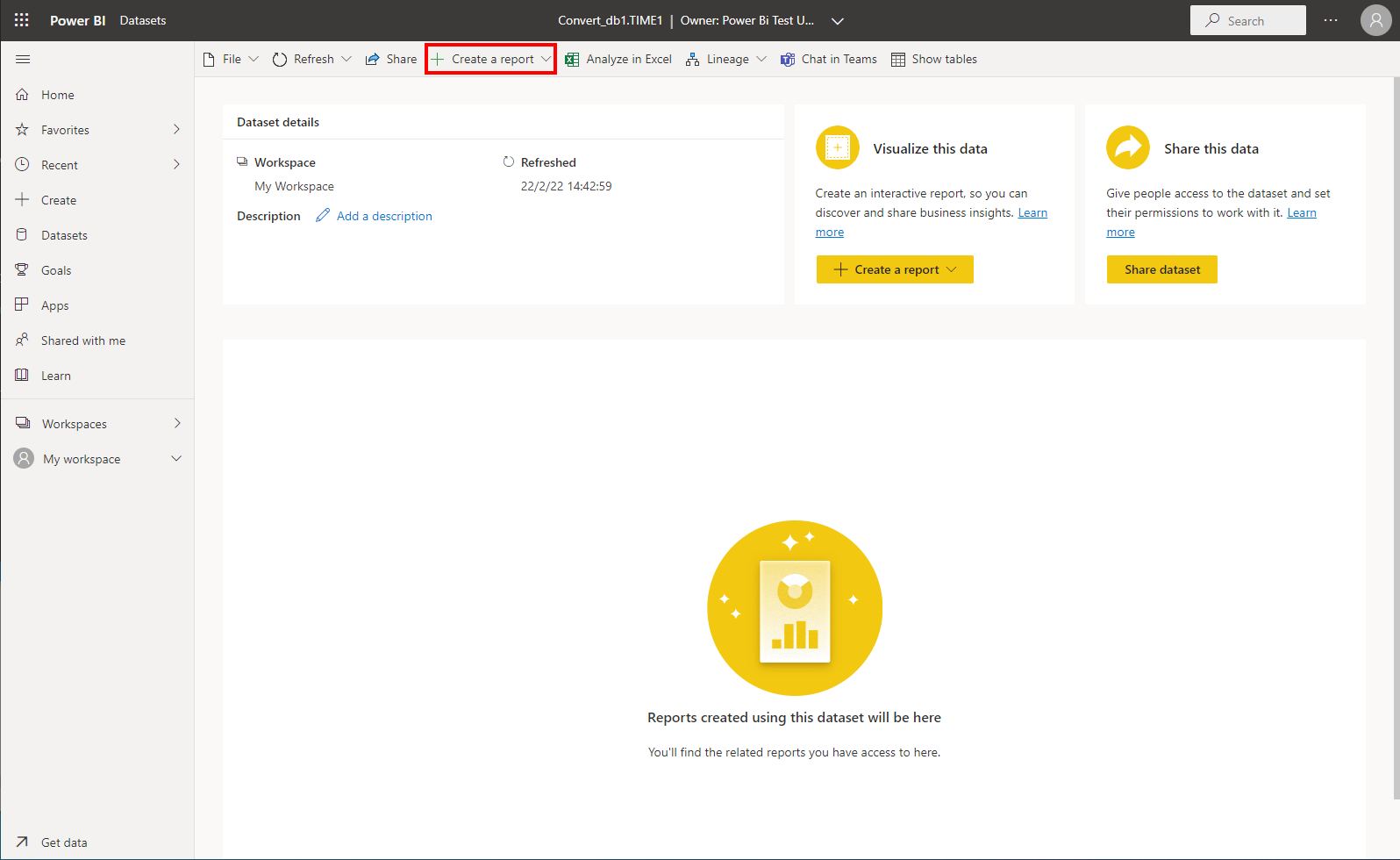Collapse the navigation pane hamburger icon
Screen dimensions: 1400x860
(23, 59)
